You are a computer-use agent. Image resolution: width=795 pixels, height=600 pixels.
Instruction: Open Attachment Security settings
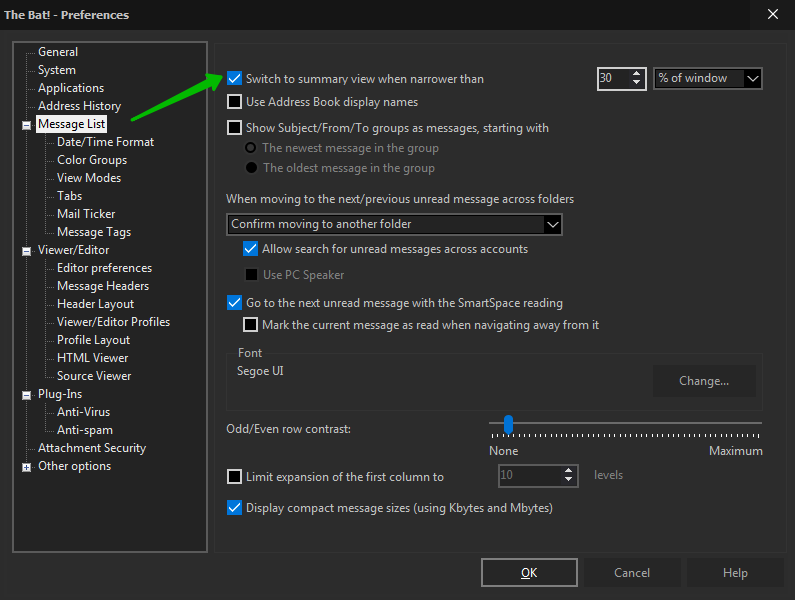(x=92, y=448)
